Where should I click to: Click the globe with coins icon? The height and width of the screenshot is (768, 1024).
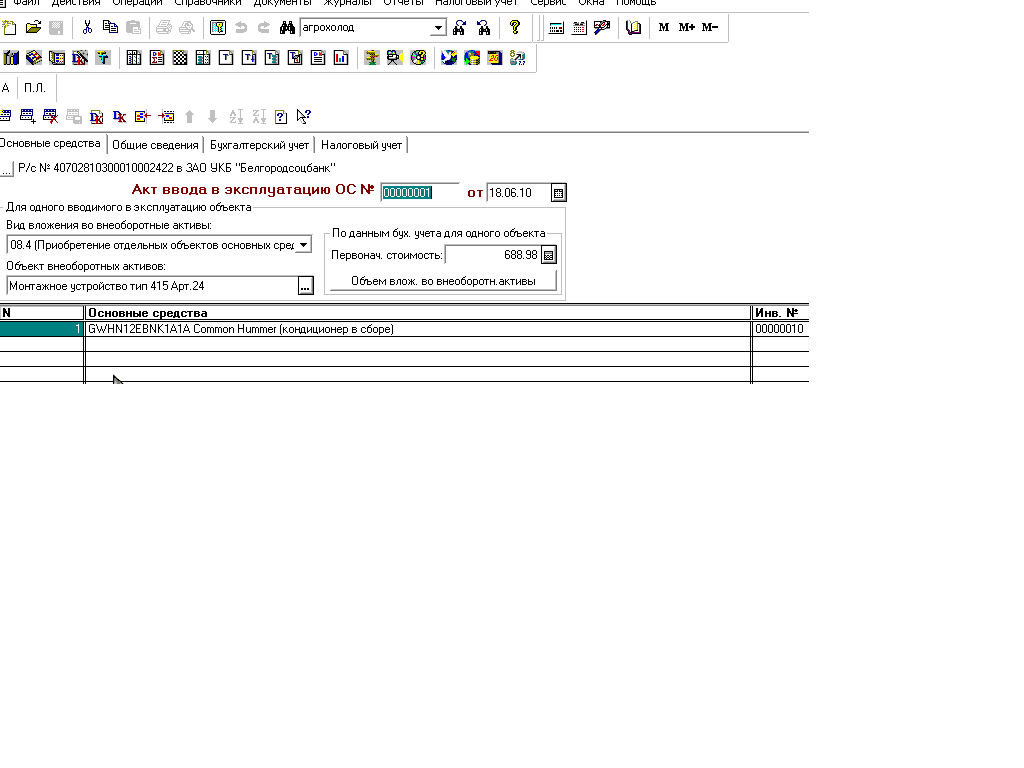tap(472, 58)
